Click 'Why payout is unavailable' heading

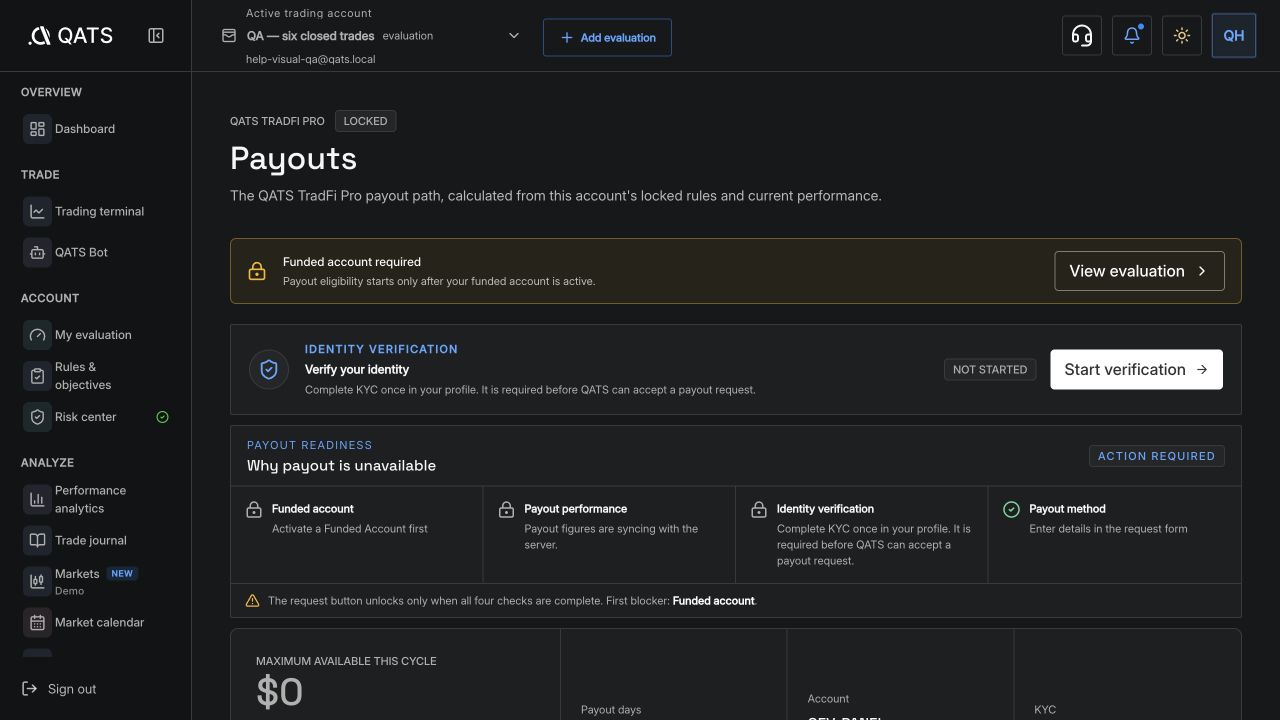coord(341,466)
